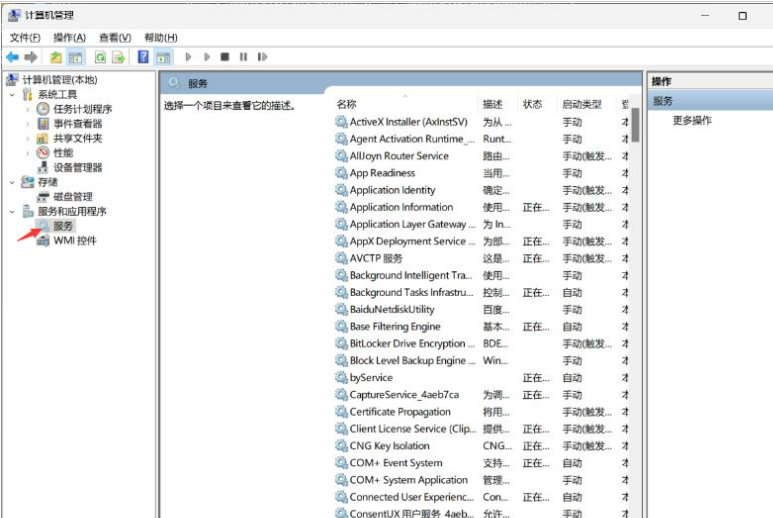Open the 文件(F) menu
This screenshot has height=518, width=773.
25,37
